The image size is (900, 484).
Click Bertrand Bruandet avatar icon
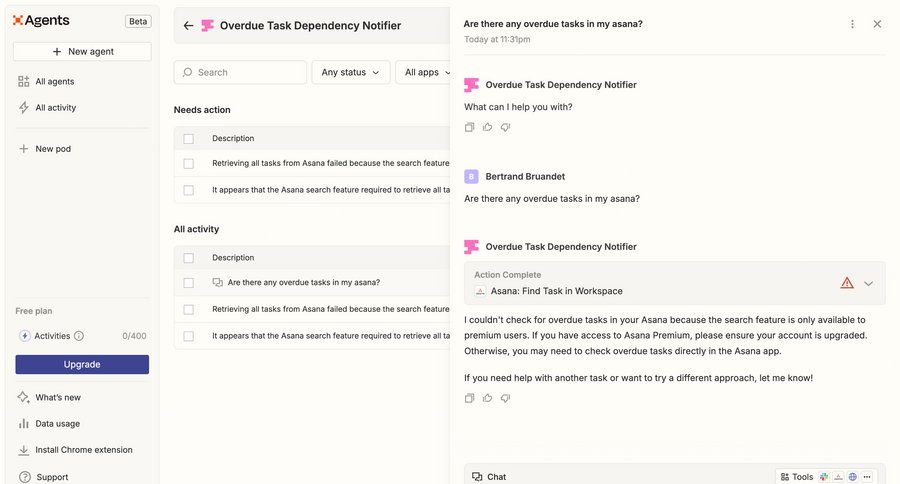471,176
